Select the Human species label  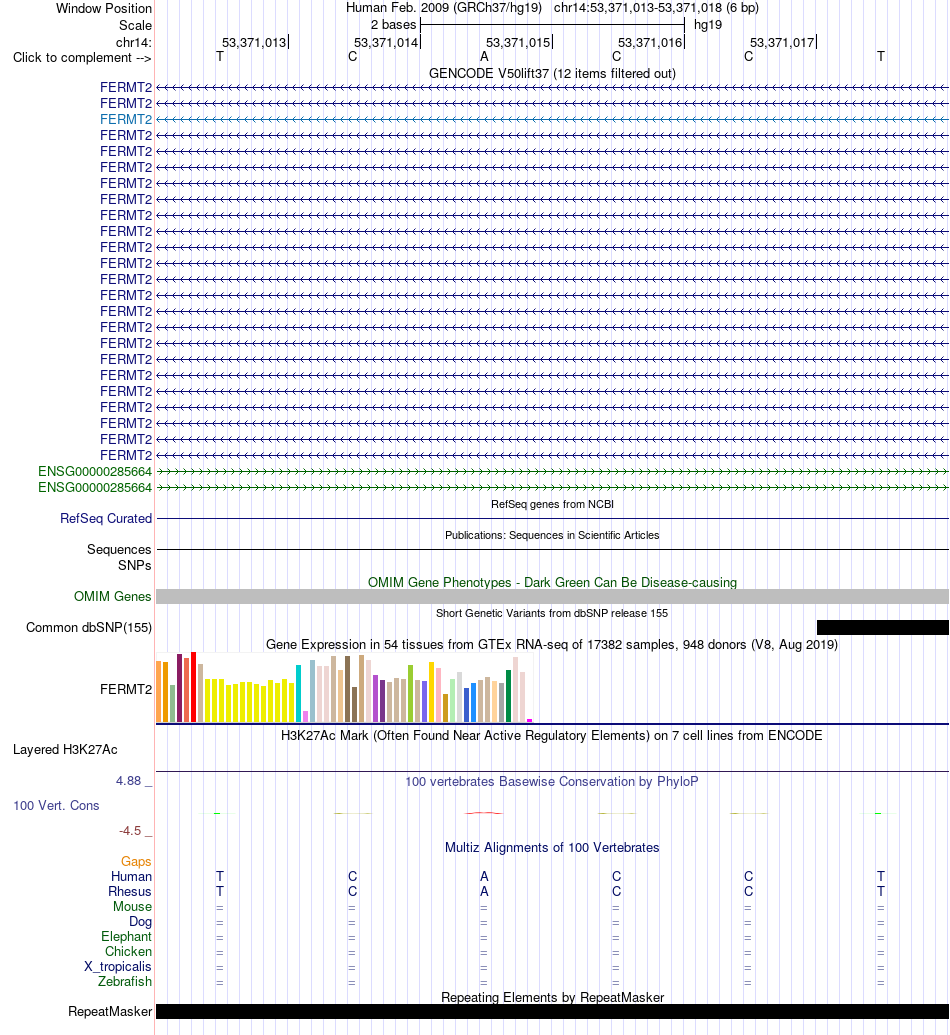[x=131, y=877]
